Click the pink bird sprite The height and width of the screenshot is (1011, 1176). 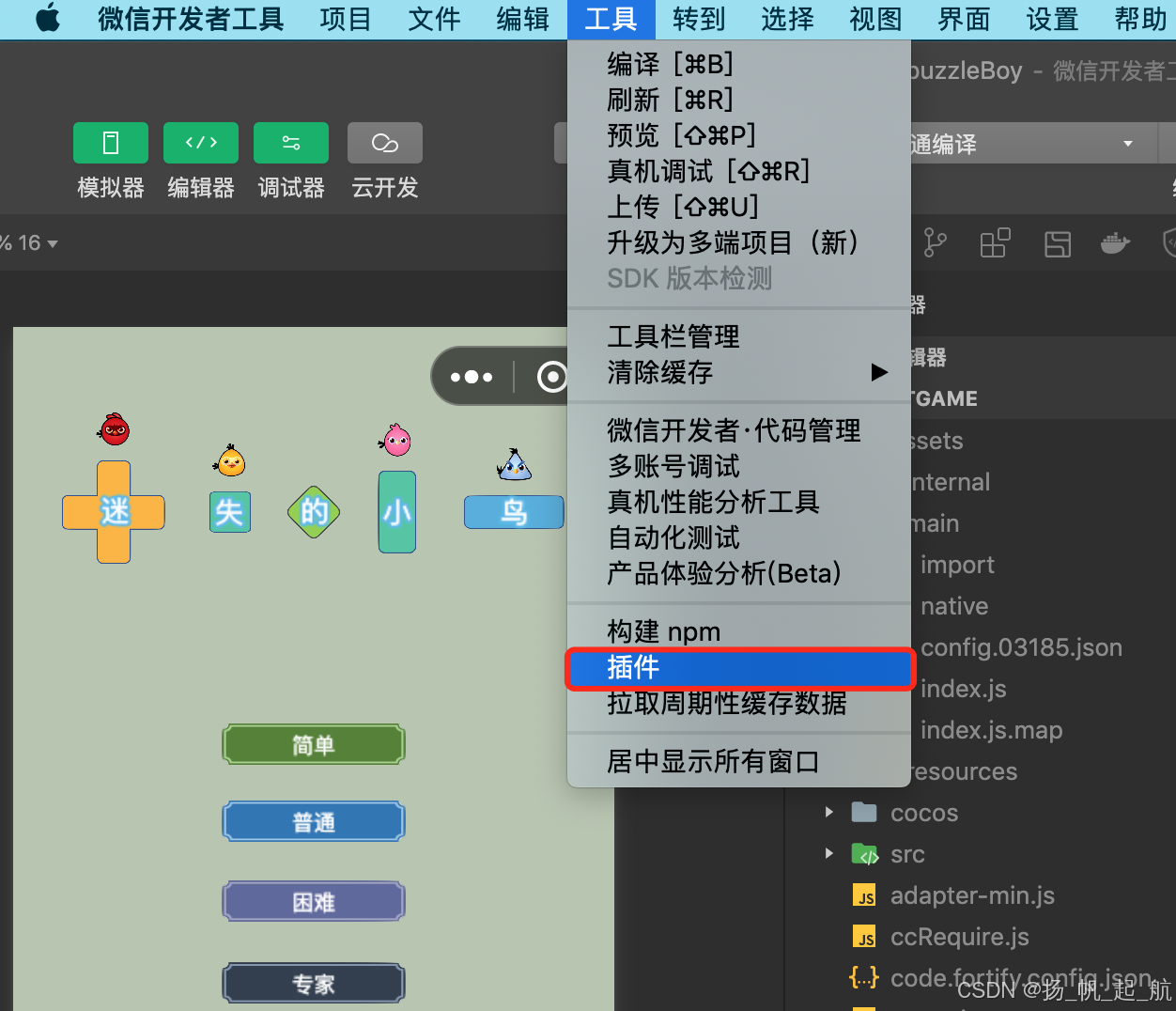(395, 439)
